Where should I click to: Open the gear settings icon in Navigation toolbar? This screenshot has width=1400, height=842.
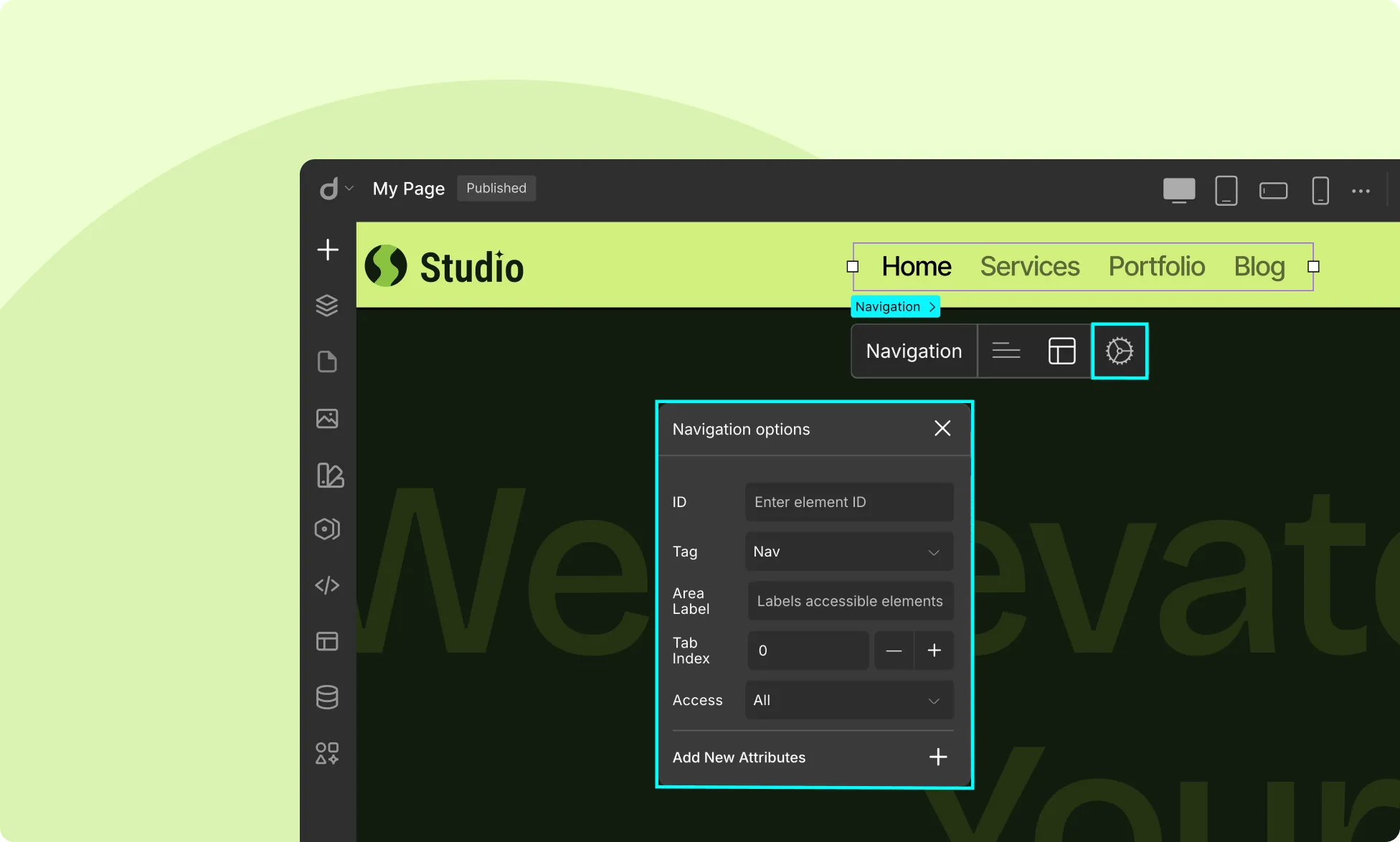coord(1120,351)
